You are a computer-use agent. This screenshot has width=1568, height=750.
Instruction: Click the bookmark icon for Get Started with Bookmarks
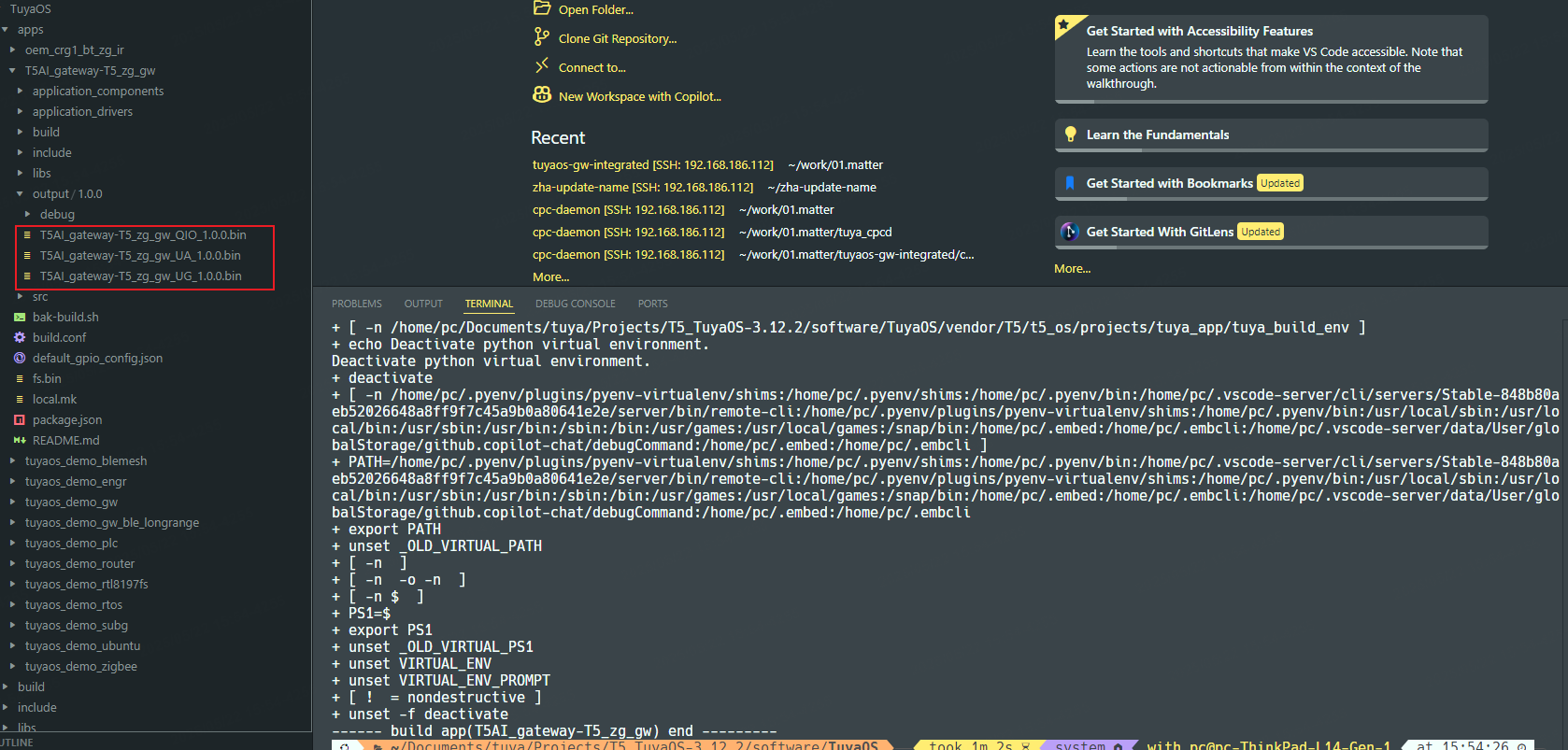pyautogui.click(x=1070, y=183)
